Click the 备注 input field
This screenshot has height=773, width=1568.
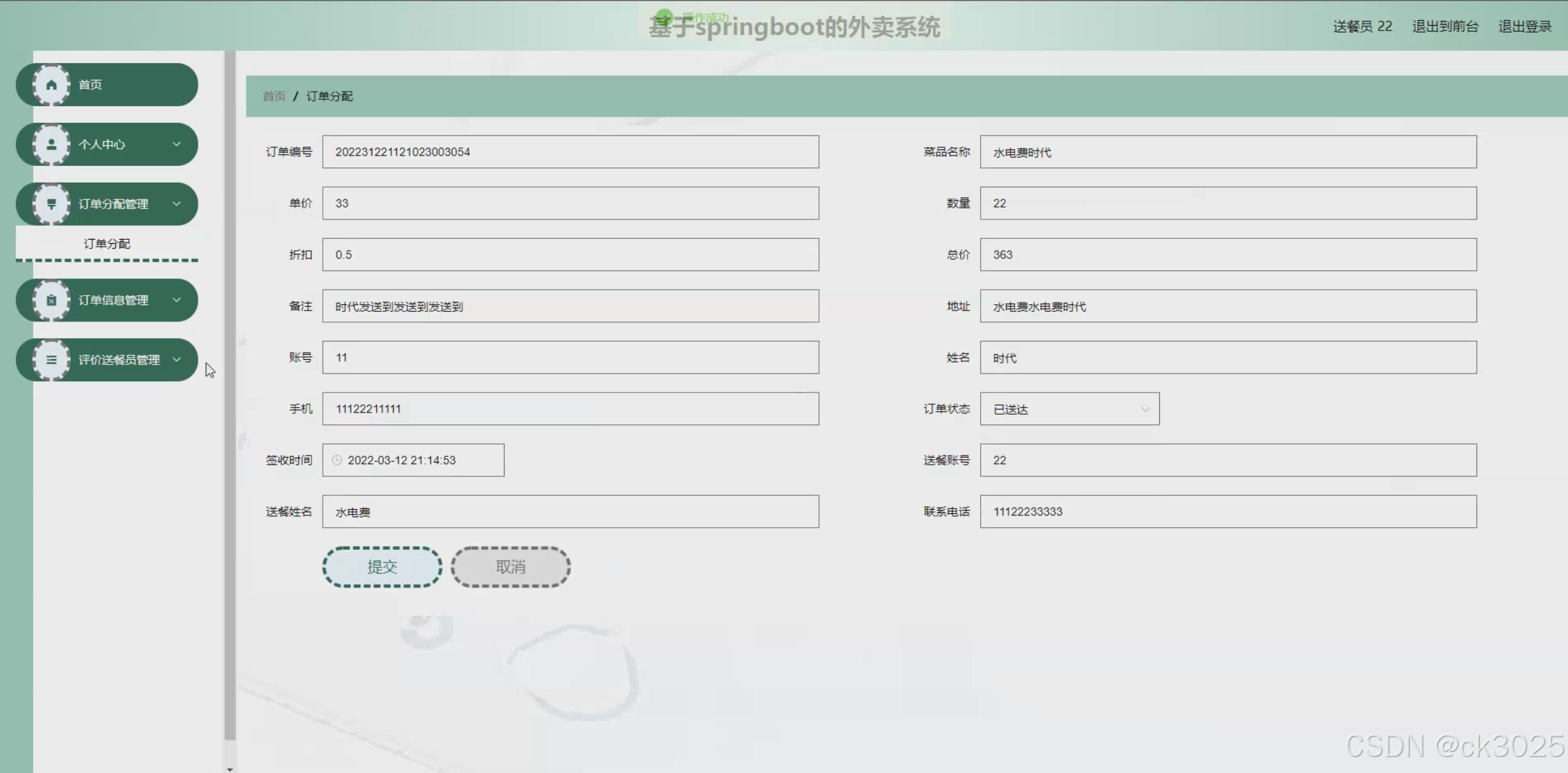pyautogui.click(x=570, y=306)
